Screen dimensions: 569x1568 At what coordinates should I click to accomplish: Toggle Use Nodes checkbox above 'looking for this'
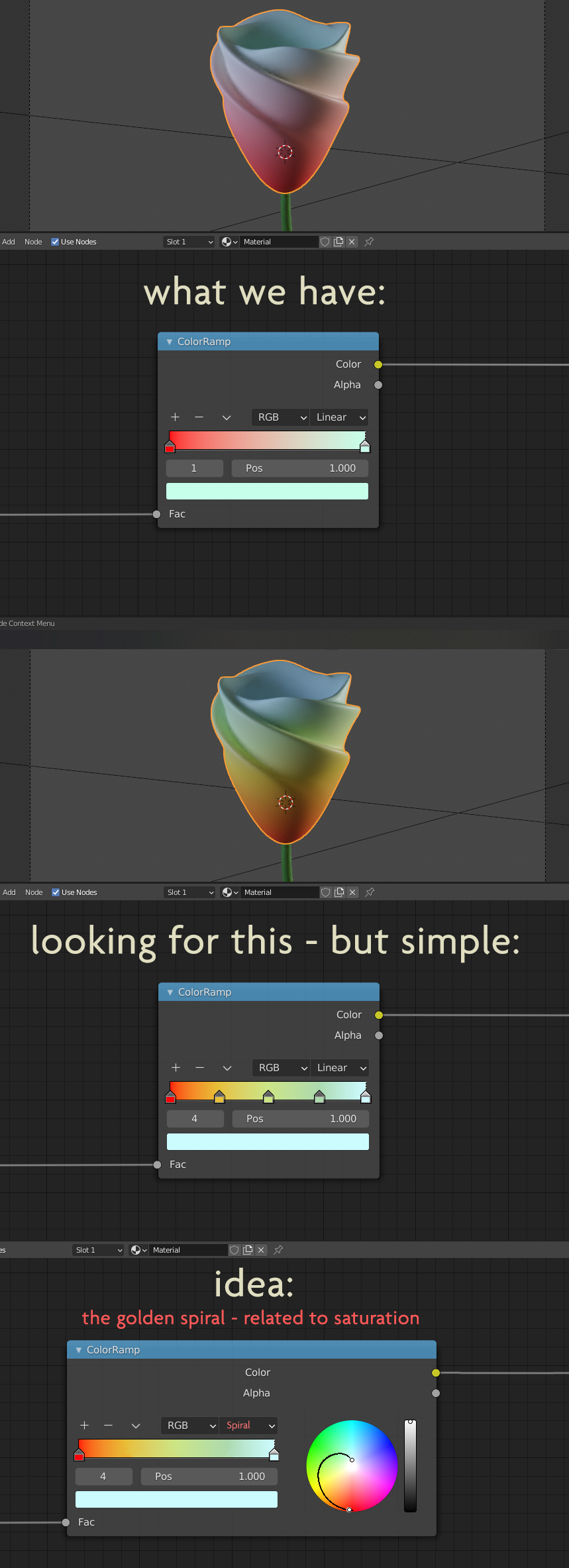coord(56,892)
